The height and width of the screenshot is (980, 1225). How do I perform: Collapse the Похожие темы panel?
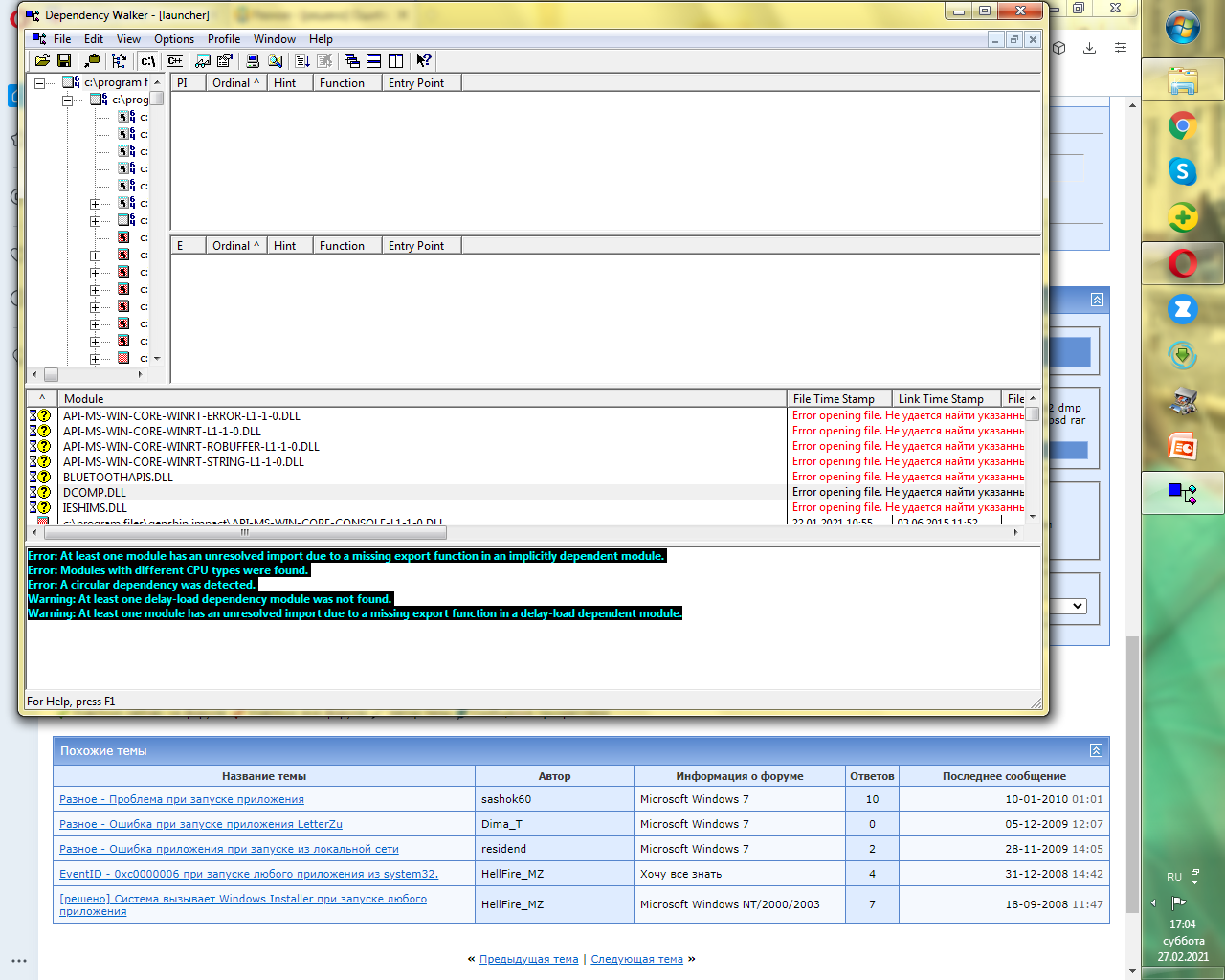[1096, 751]
